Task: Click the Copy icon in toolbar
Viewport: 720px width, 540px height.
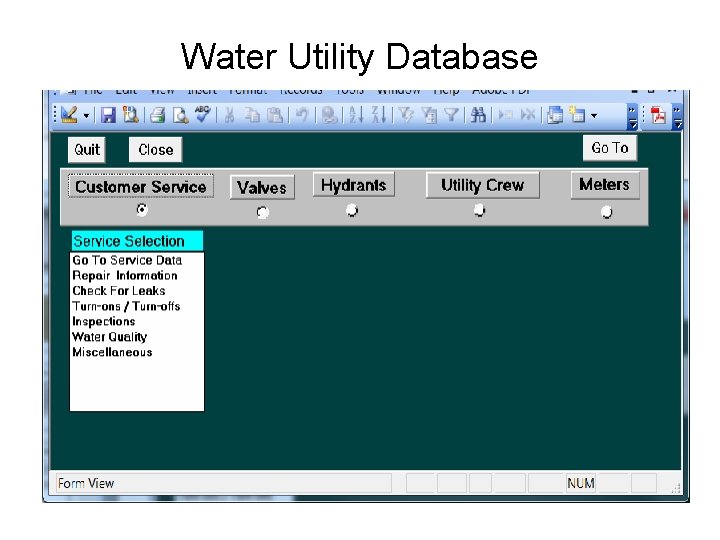Action: [252, 115]
